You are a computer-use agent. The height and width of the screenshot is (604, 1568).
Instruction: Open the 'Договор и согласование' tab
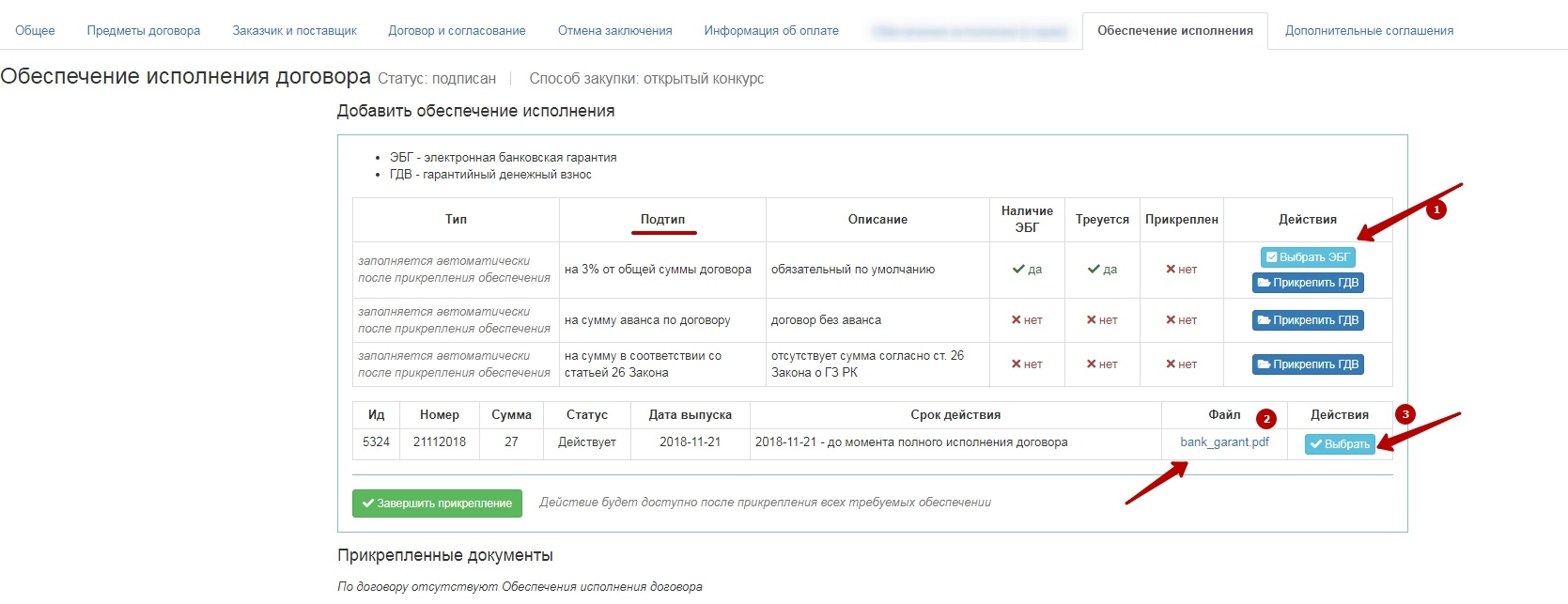457,31
